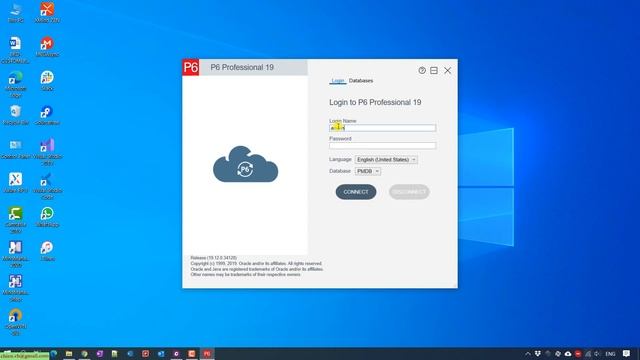Open the This PC desktop icon
Screen dimensions: 640x360
[16, 12]
